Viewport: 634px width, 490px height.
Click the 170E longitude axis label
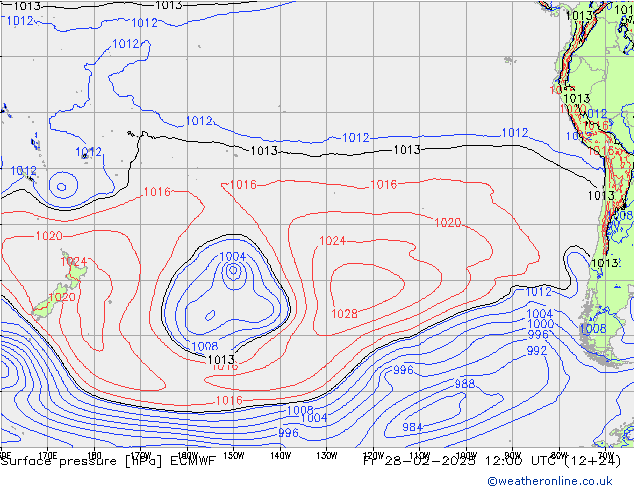click(x=48, y=455)
